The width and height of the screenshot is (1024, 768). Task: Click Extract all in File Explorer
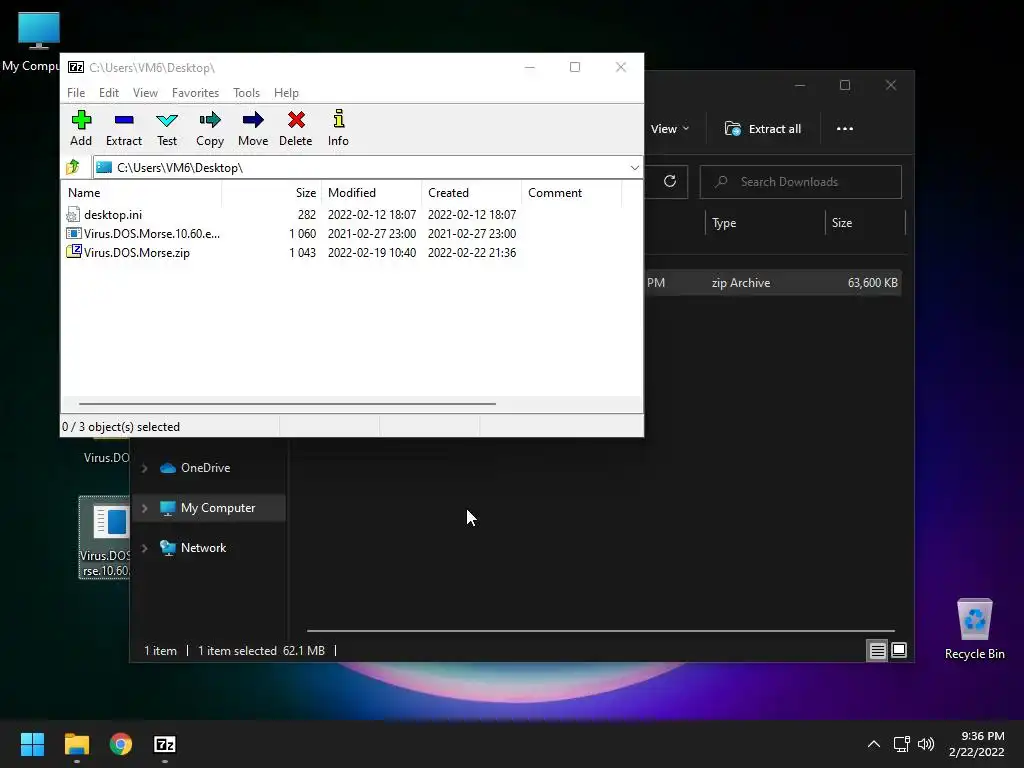[x=763, y=129]
